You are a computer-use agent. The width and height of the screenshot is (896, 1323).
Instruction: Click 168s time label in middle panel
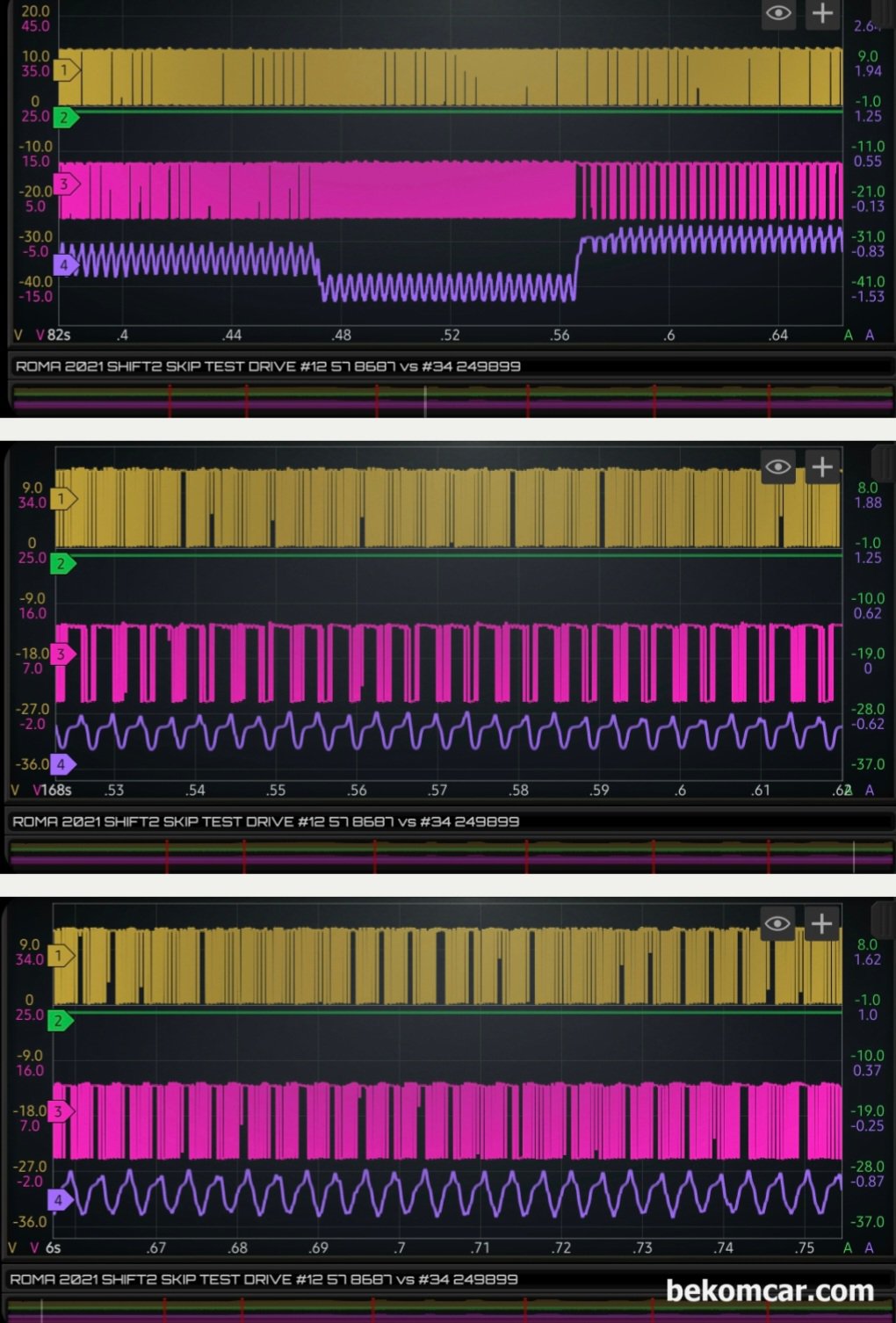(57, 790)
